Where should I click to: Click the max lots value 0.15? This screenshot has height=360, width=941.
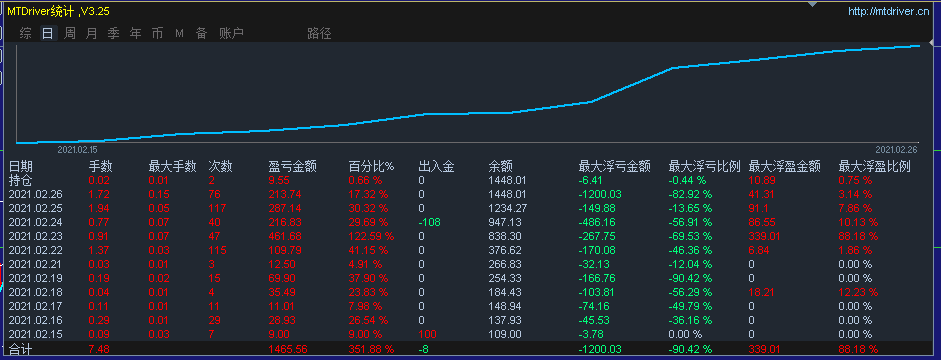159,194
